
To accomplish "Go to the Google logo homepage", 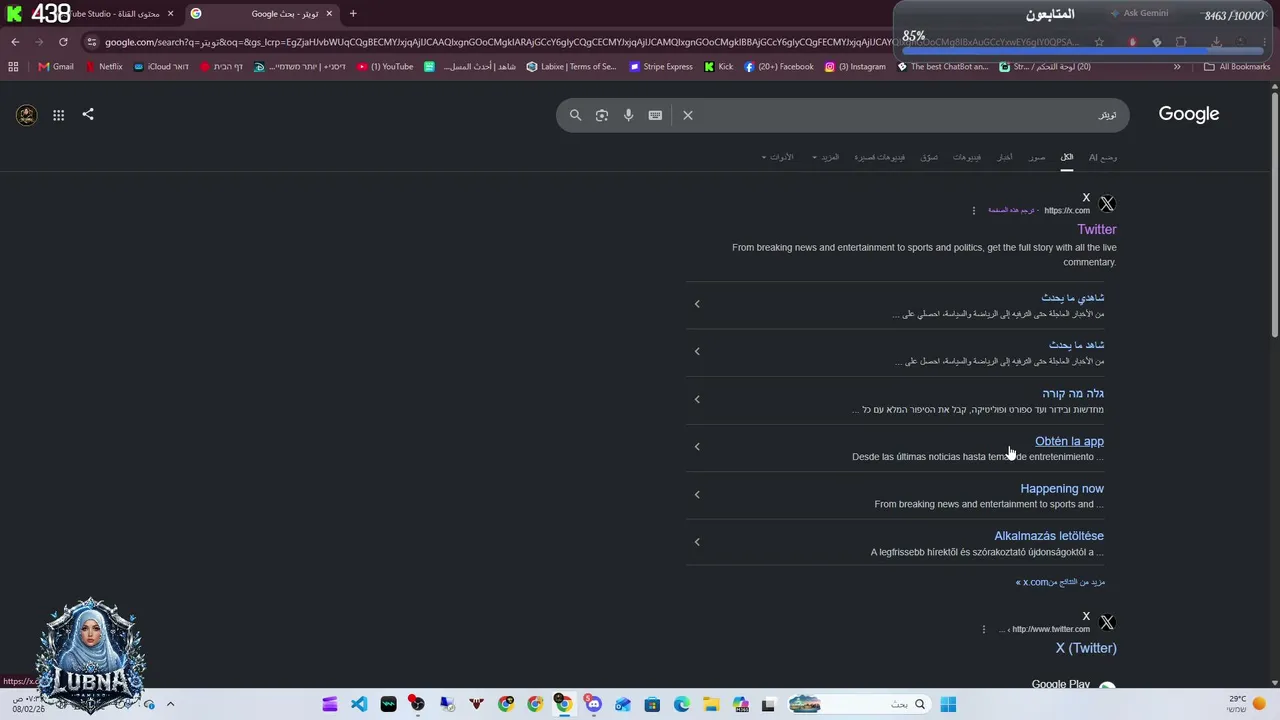I will (1189, 114).
